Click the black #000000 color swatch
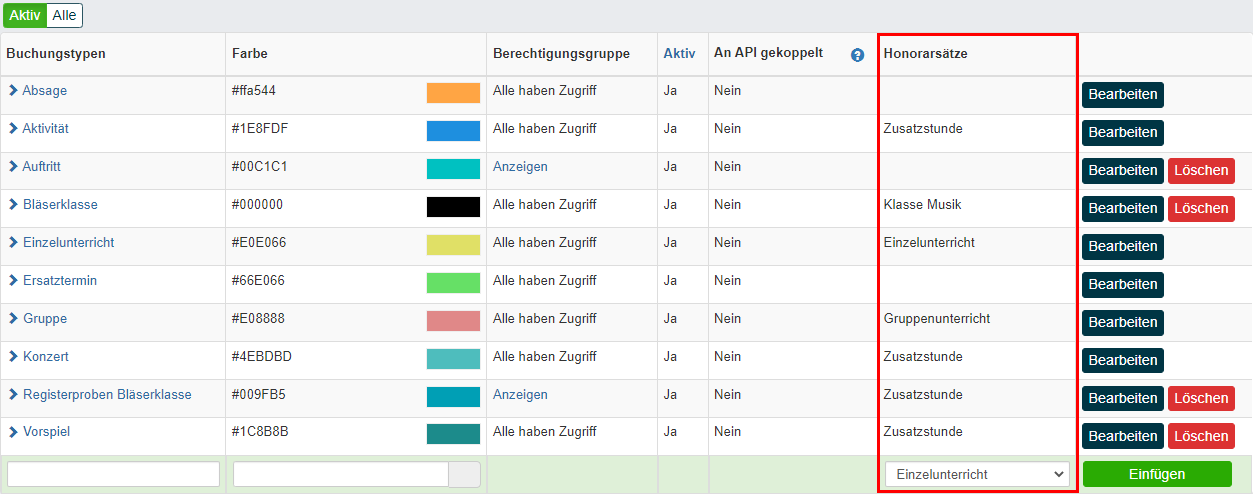 tap(453, 207)
